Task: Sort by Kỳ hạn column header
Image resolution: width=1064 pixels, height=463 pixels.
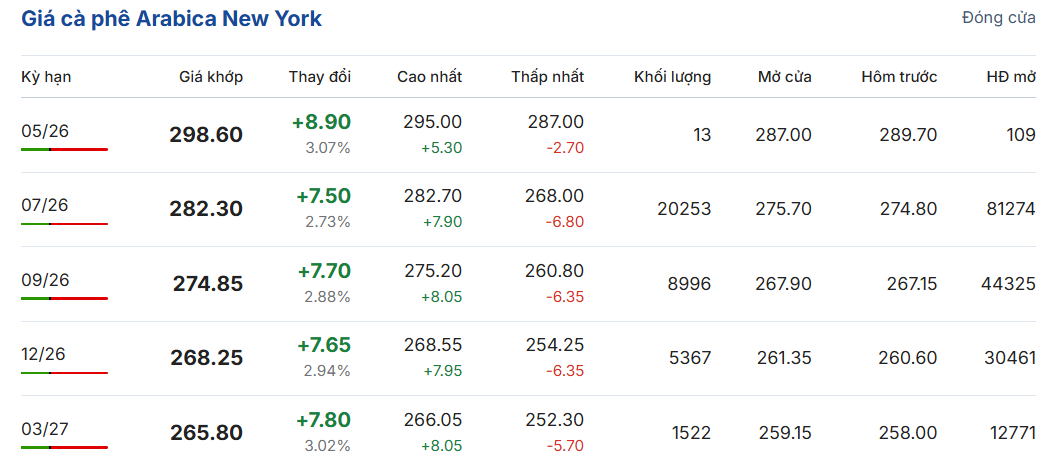Action: tap(46, 77)
